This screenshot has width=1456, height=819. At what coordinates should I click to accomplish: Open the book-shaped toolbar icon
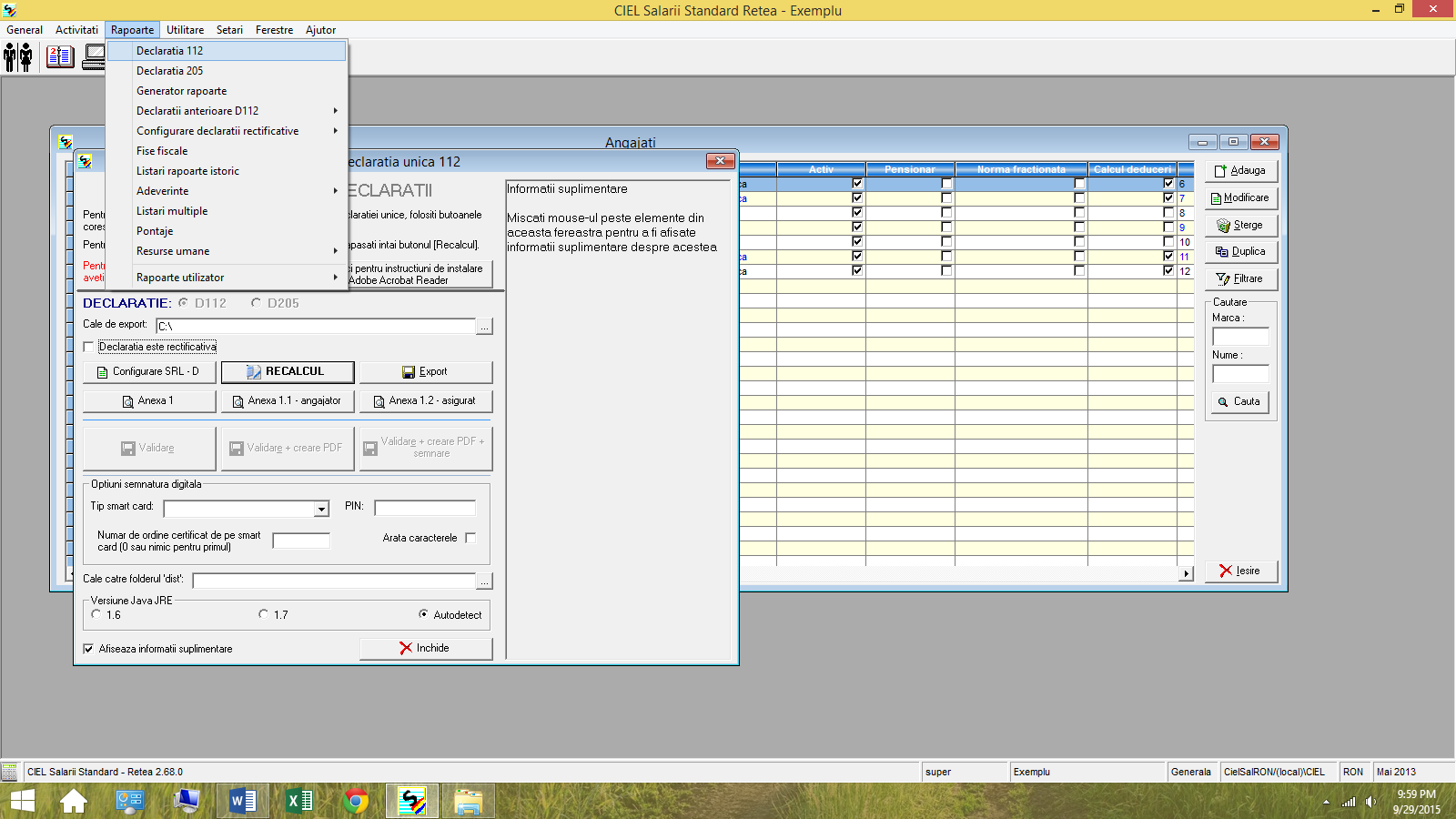pos(61,57)
